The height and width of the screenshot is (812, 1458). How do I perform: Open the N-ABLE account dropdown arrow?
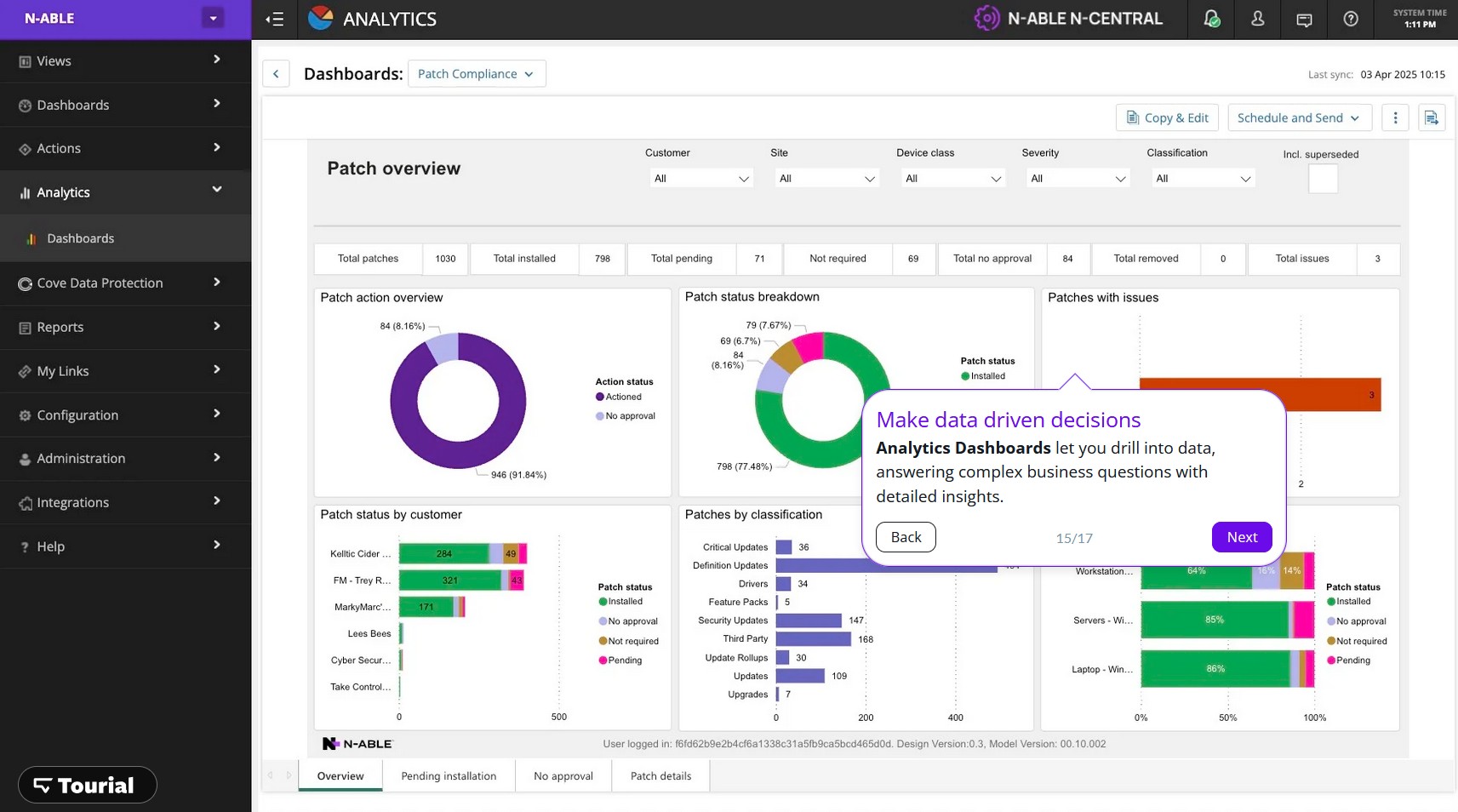[213, 18]
